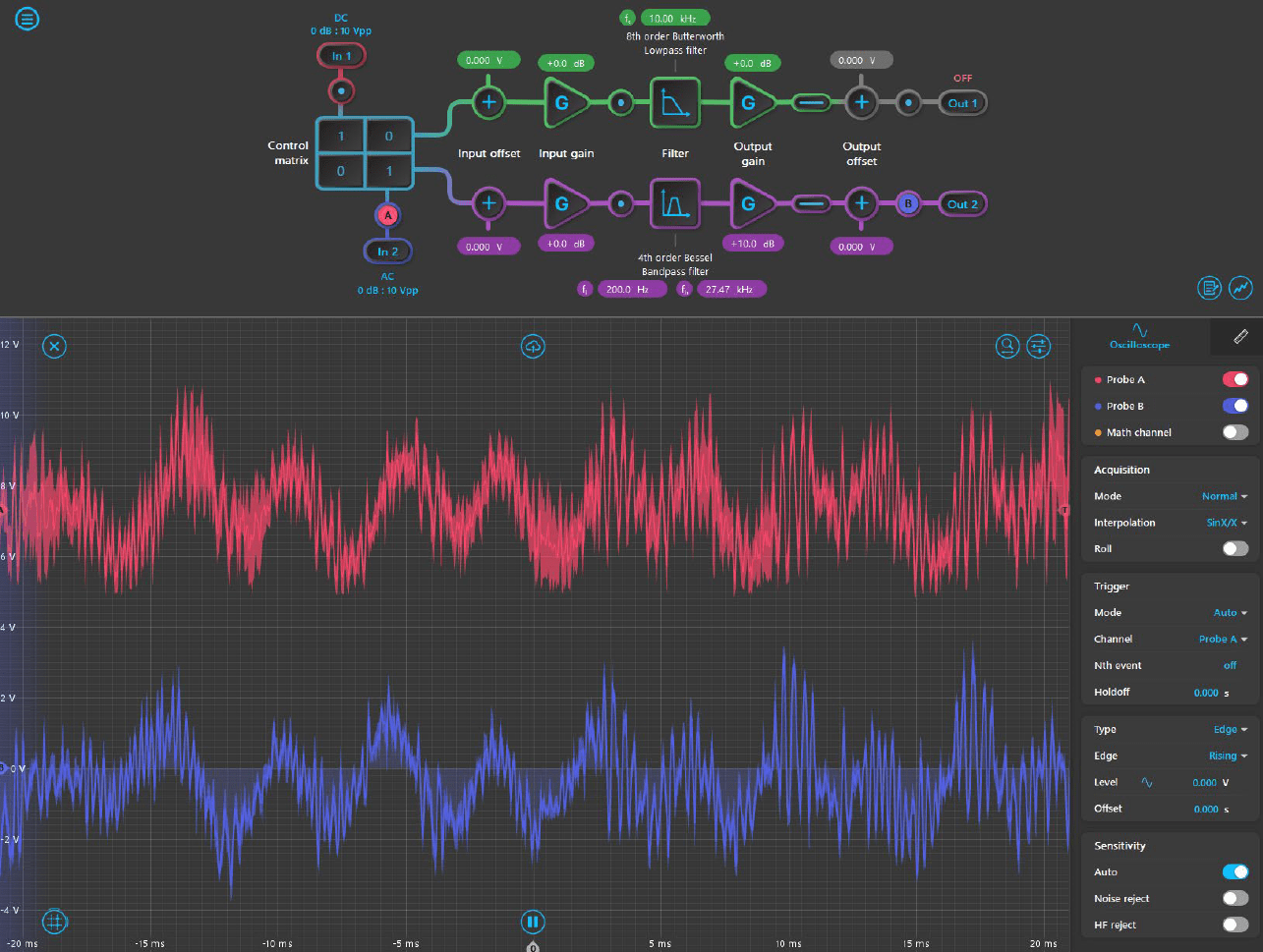Click the grid display icon on the plot
Screen dimensions: 1263x952
tap(55, 922)
